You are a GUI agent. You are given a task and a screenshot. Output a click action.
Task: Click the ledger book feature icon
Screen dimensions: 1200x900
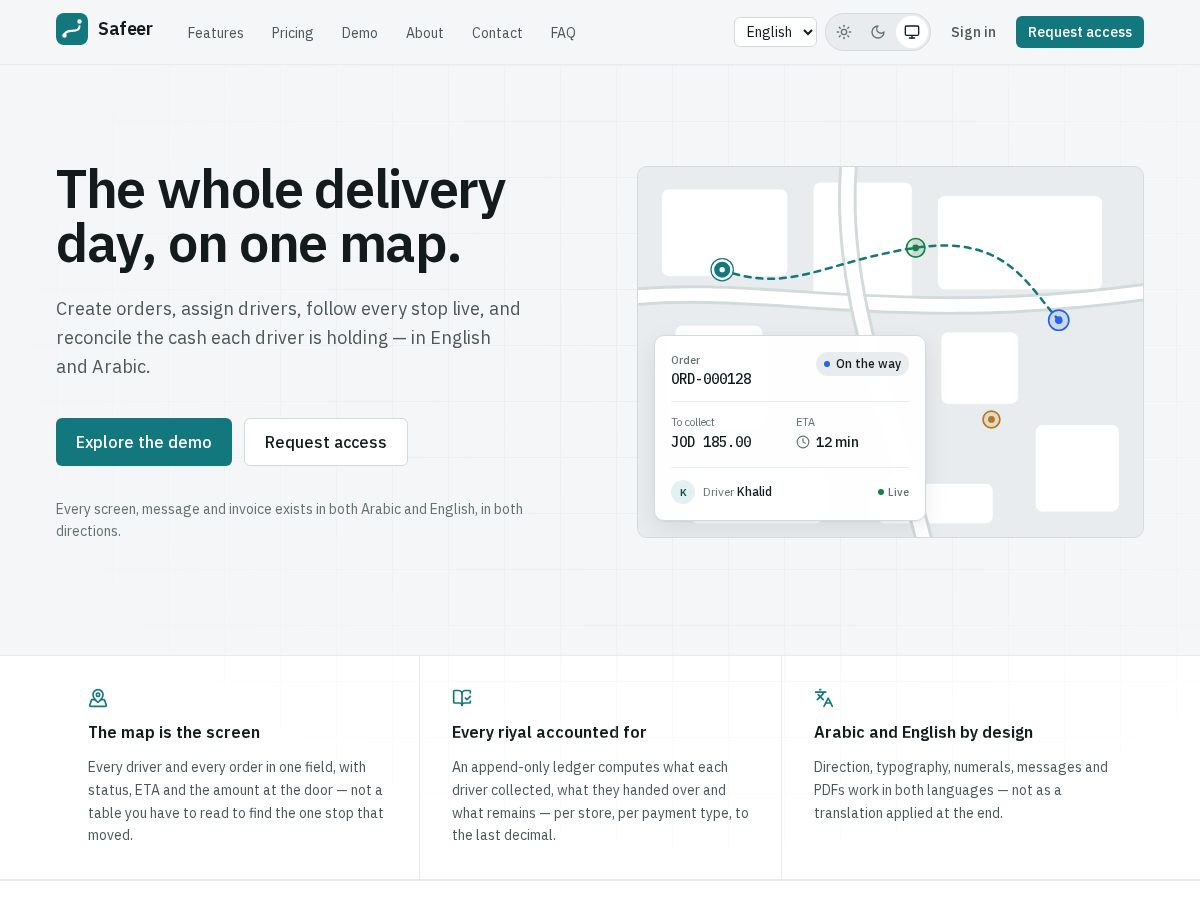tap(462, 698)
